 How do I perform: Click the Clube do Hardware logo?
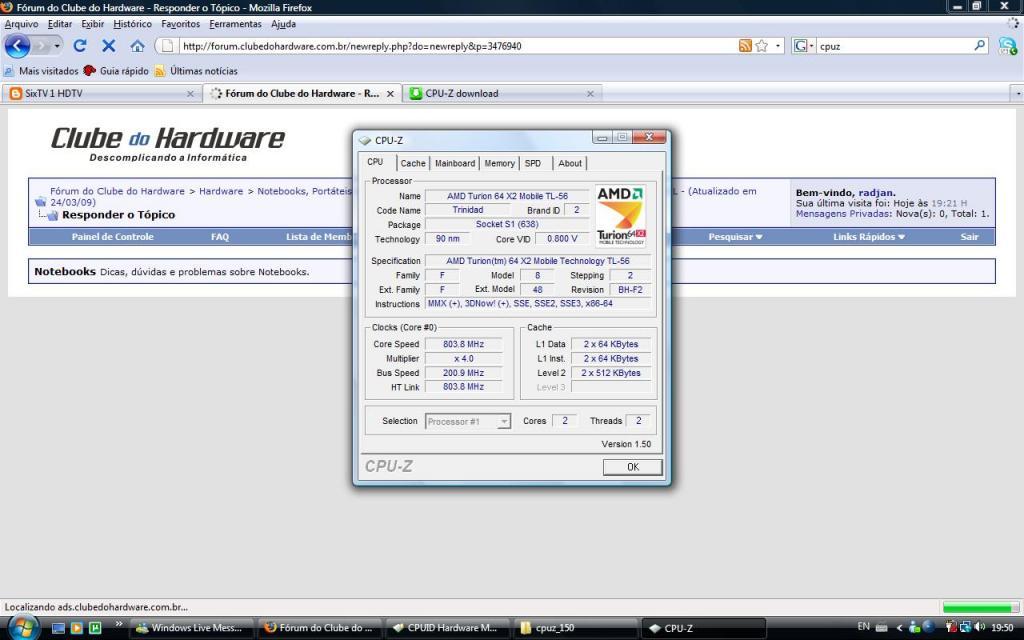[168, 143]
